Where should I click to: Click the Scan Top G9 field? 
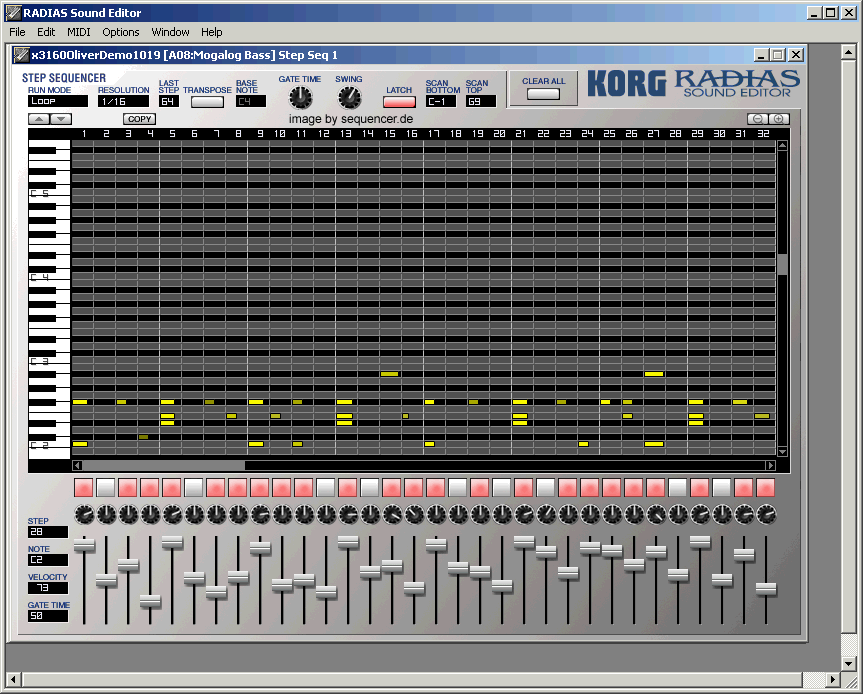[x=481, y=101]
